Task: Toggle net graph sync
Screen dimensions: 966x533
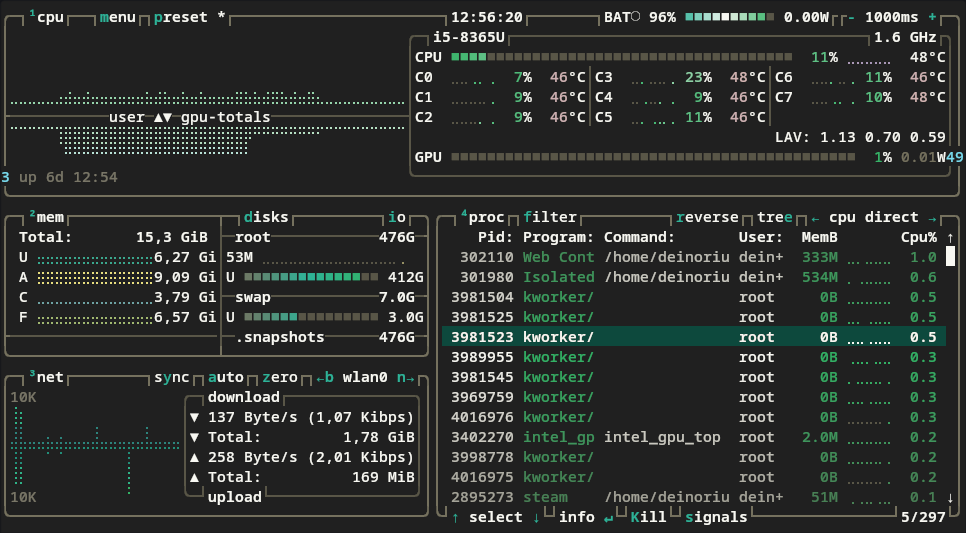Action: 172,377
